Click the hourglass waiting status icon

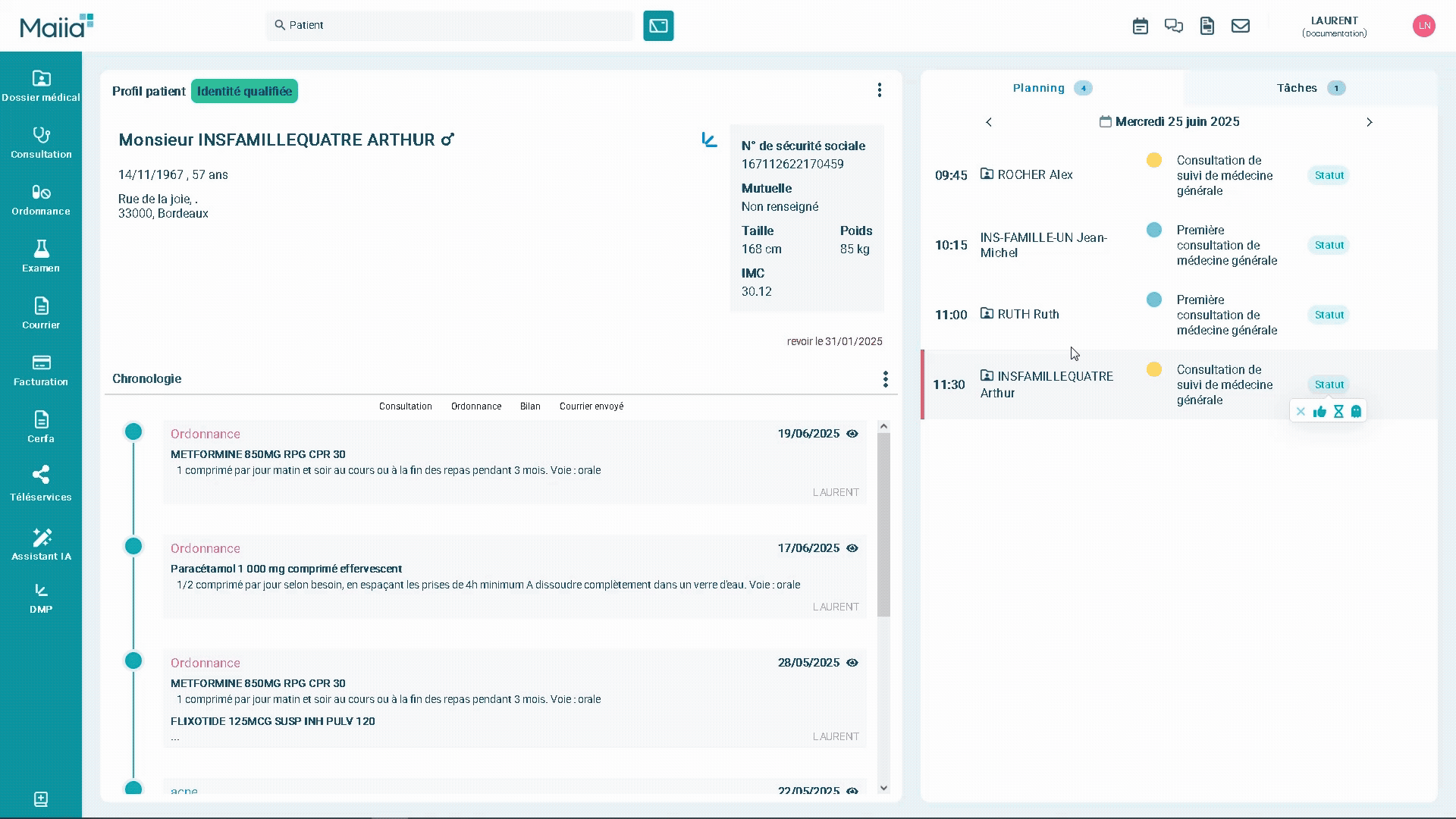point(1338,412)
